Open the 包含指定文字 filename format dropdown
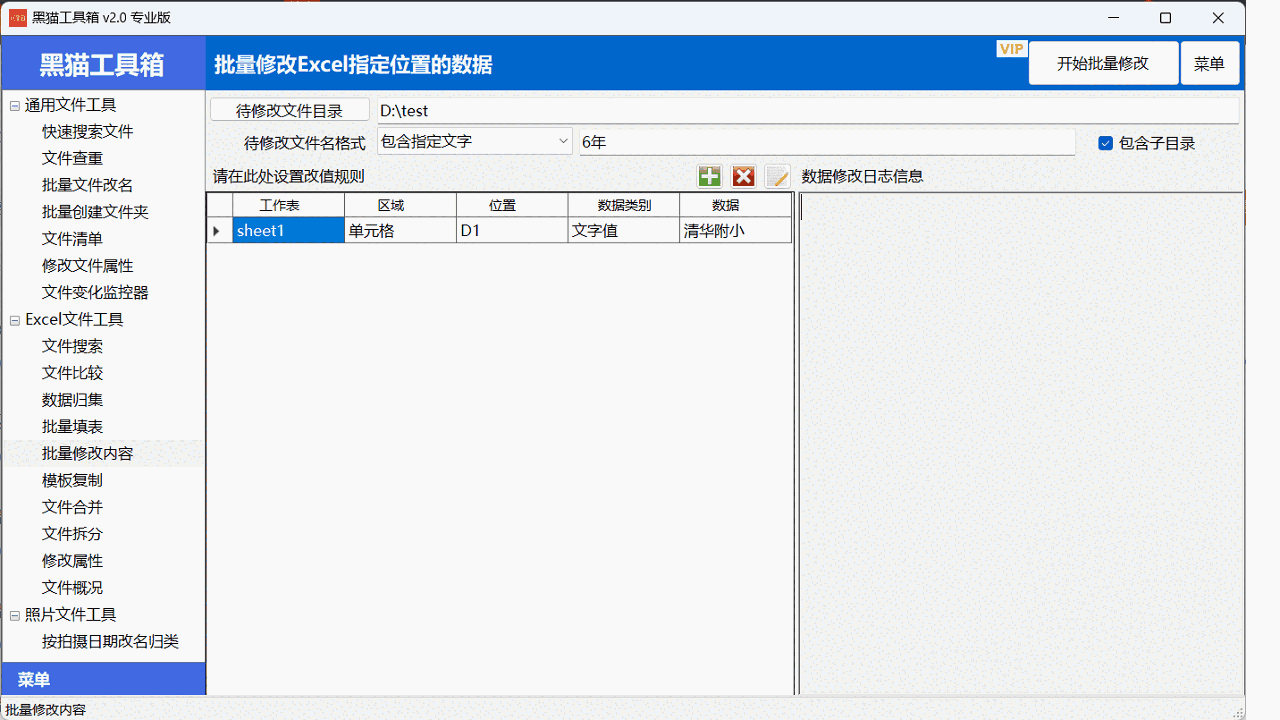Screen dimensions: 1280x720 (474, 142)
